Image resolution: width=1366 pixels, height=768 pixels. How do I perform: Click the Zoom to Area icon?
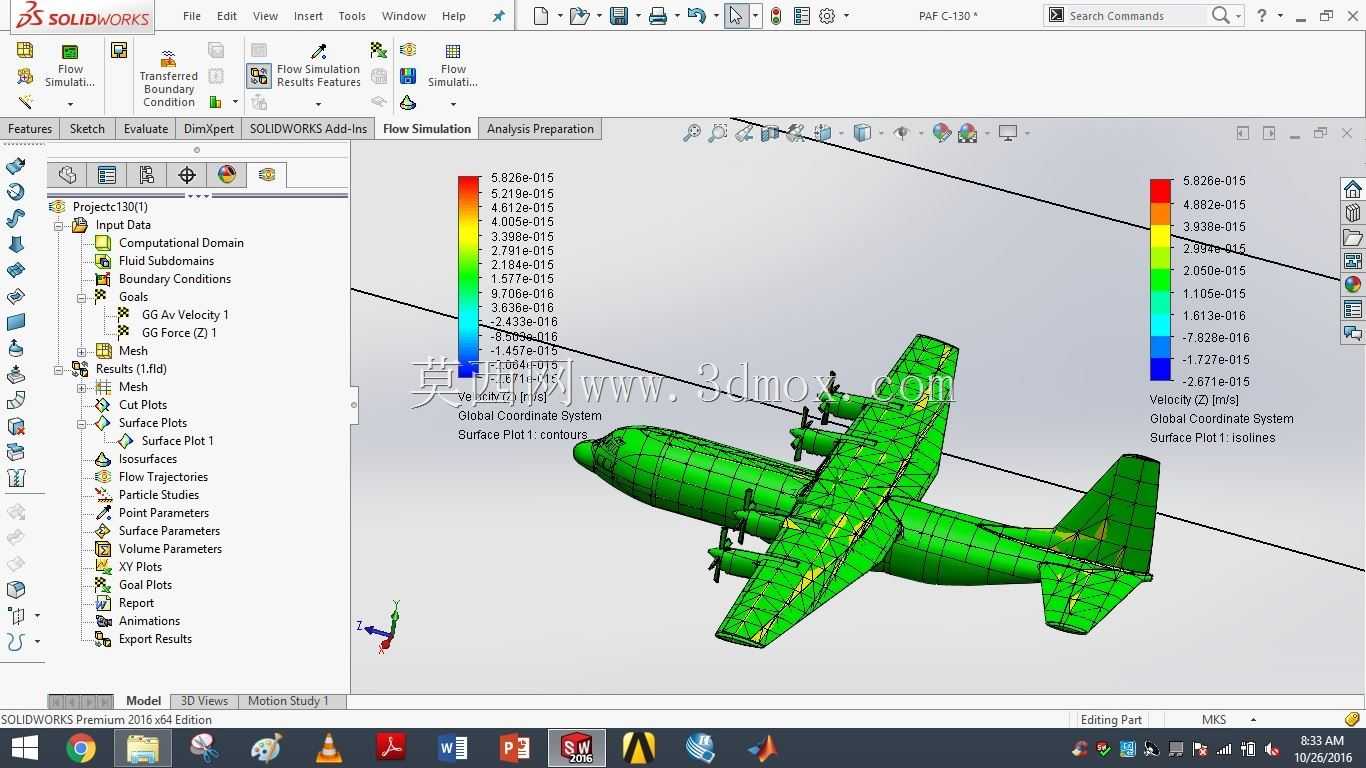click(x=718, y=133)
